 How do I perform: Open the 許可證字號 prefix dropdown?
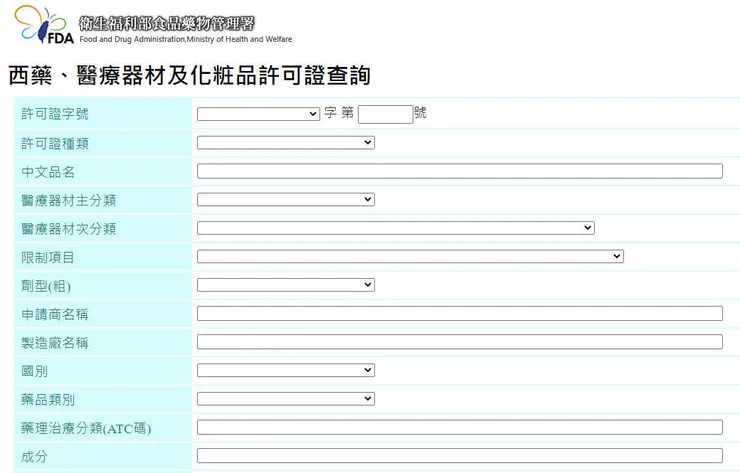pyautogui.click(x=258, y=114)
